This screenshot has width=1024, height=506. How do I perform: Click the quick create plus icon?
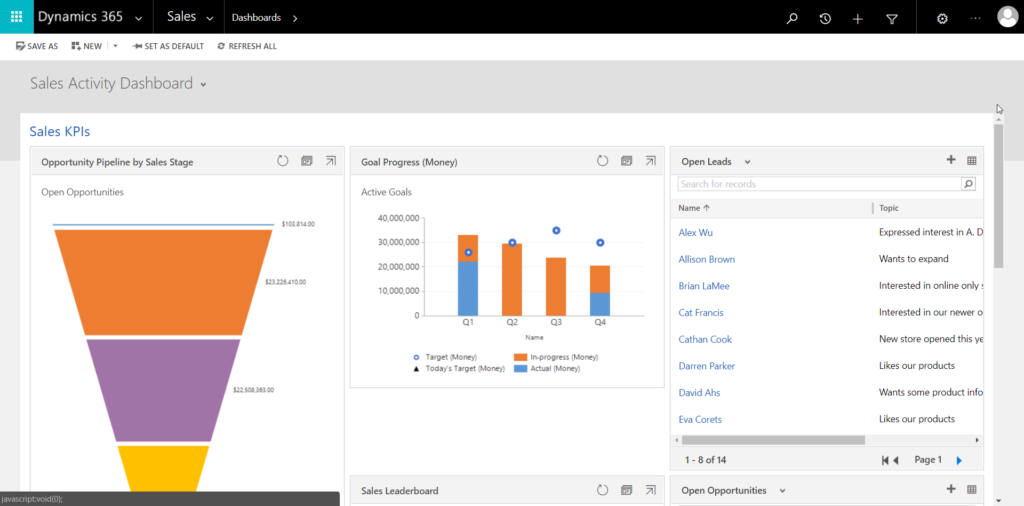[x=857, y=18]
